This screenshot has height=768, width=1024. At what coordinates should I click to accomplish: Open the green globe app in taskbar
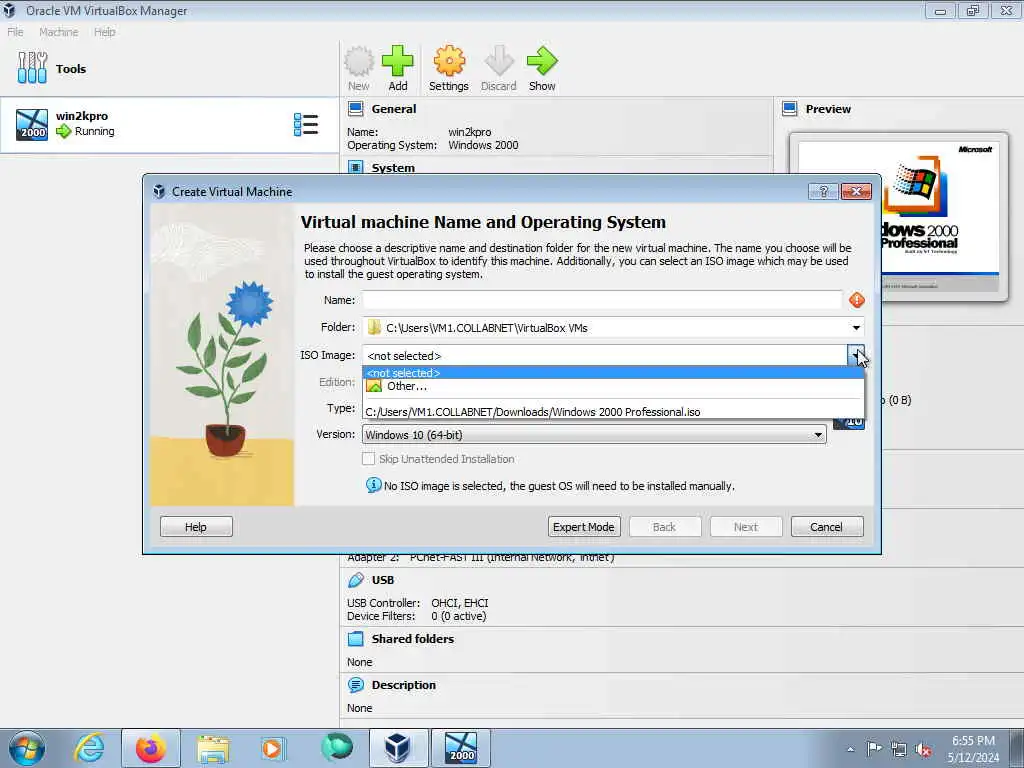pyautogui.click(x=336, y=748)
